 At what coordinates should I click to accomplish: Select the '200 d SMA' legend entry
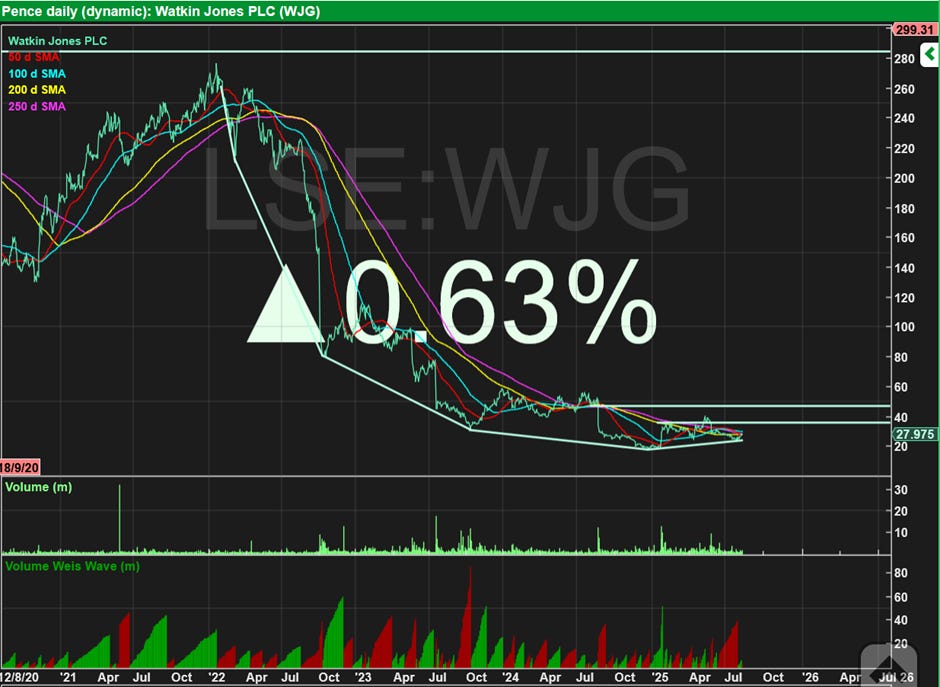37,90
